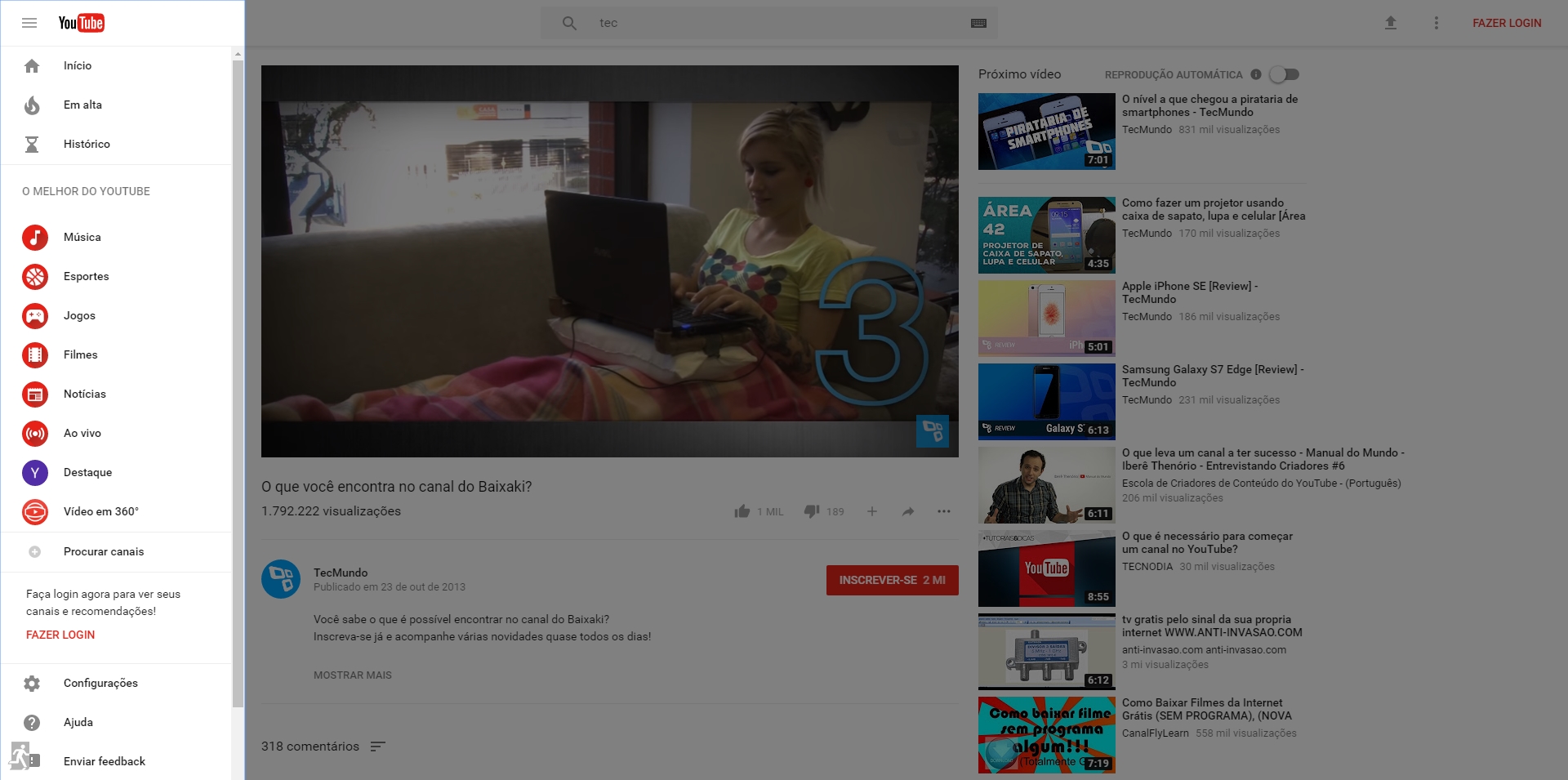Open Pirataria de Smartphones video thumbnail

(1047, 131)
